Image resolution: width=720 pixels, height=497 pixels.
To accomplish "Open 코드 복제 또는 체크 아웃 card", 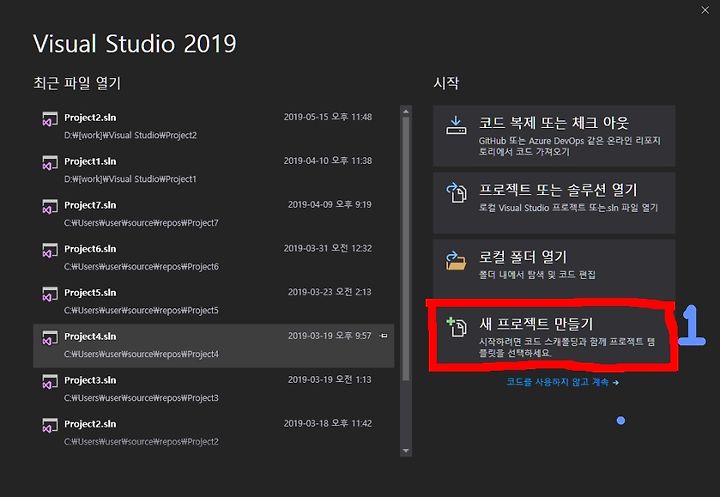I will [x=554, y=136].
